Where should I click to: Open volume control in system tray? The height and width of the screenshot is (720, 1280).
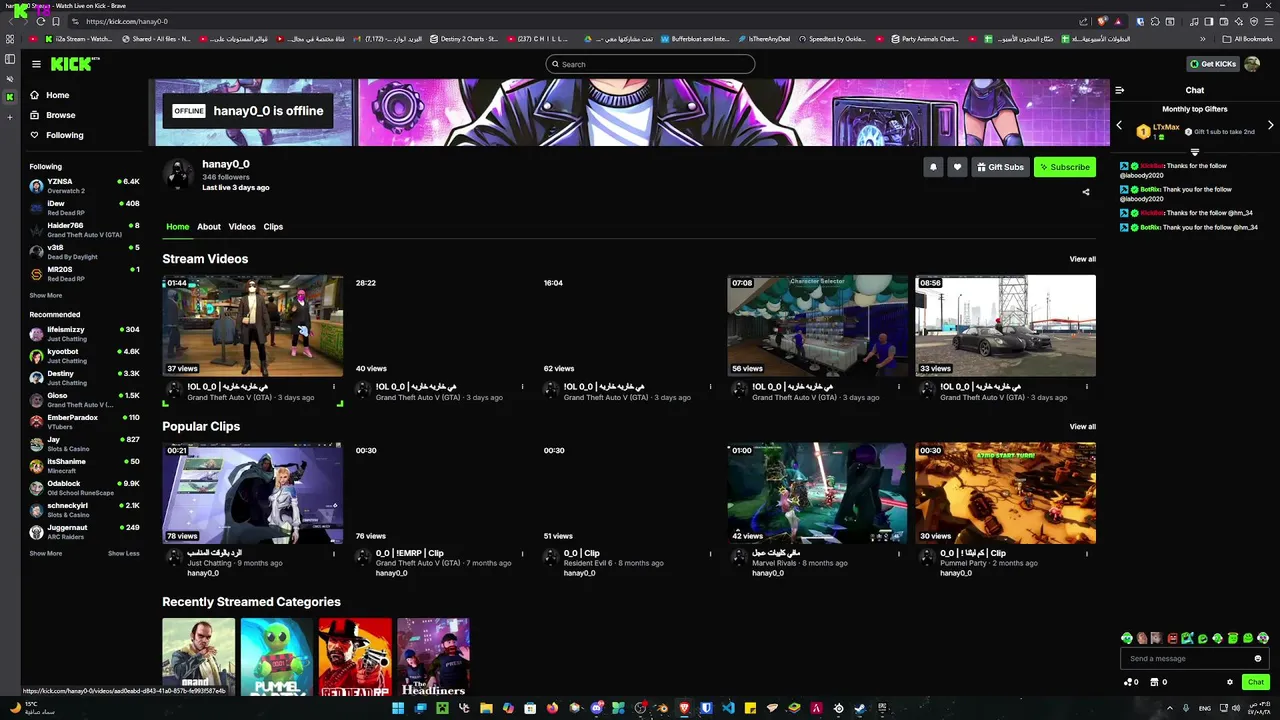pos(1238,708)
